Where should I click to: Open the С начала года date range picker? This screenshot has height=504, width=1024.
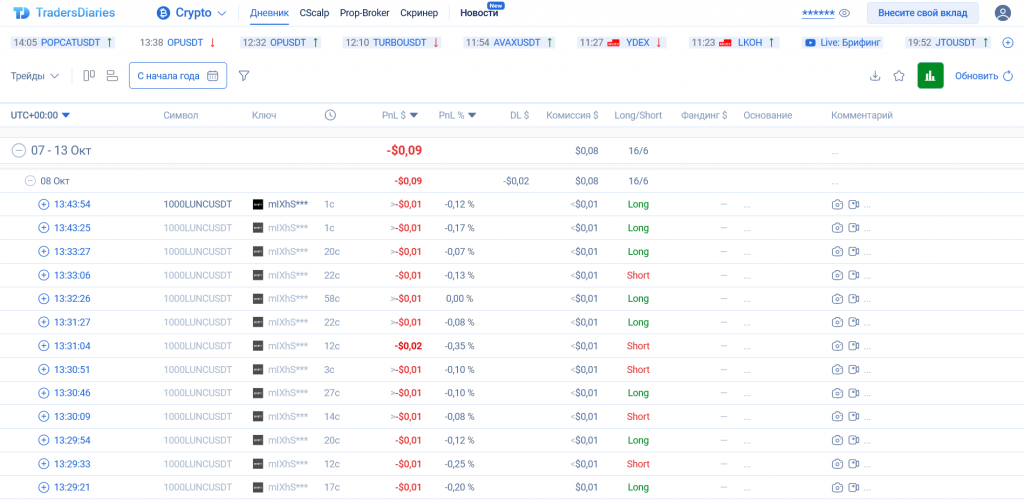(177, 76)
